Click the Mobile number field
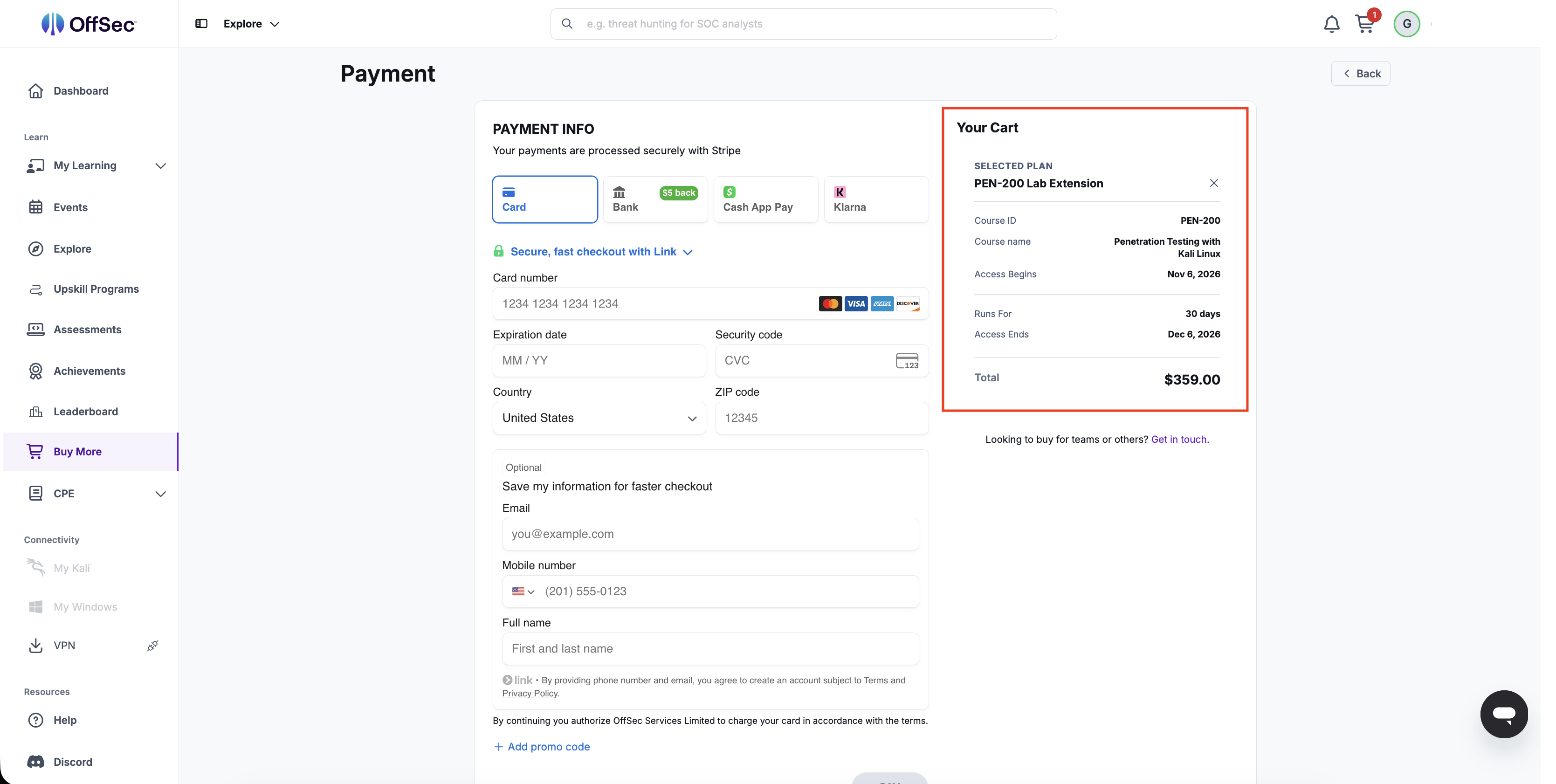The image size is (1556, 784). click(711, 591)
